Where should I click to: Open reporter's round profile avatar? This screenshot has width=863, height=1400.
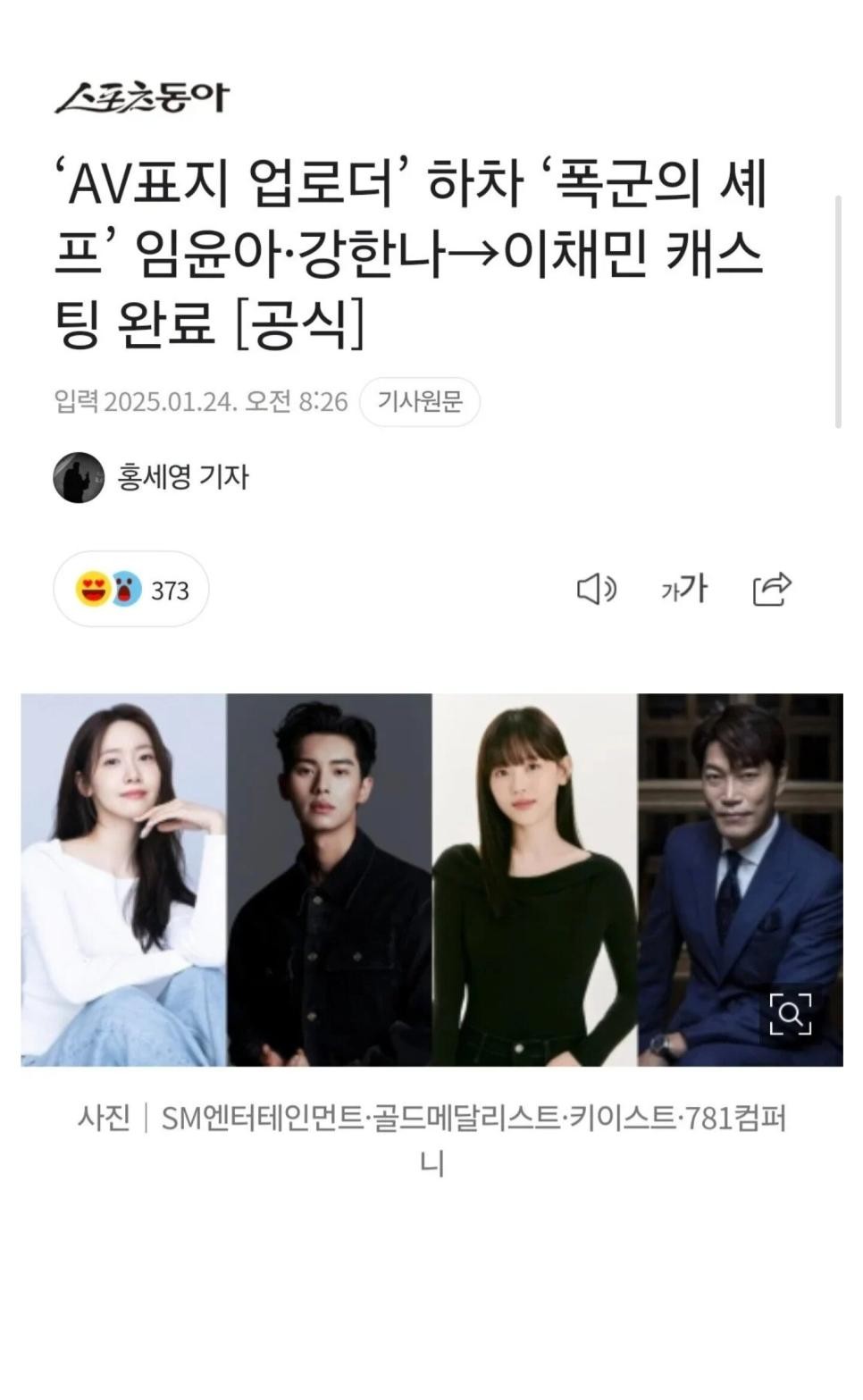pos(79,477)
